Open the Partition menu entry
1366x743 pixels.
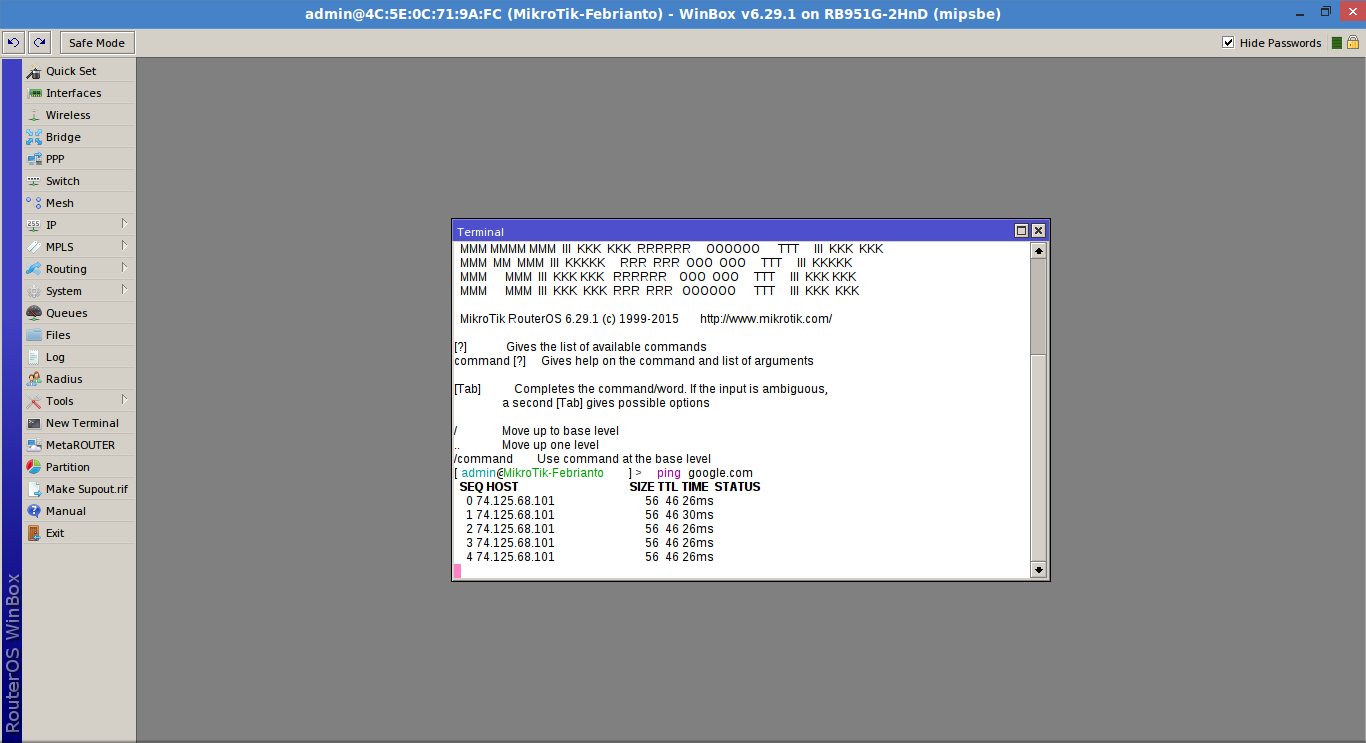pos(79,467)
